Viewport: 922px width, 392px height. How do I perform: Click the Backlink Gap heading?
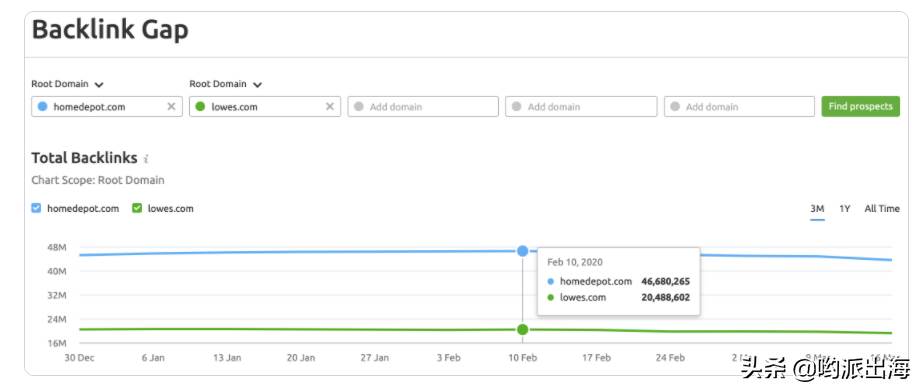110,29
